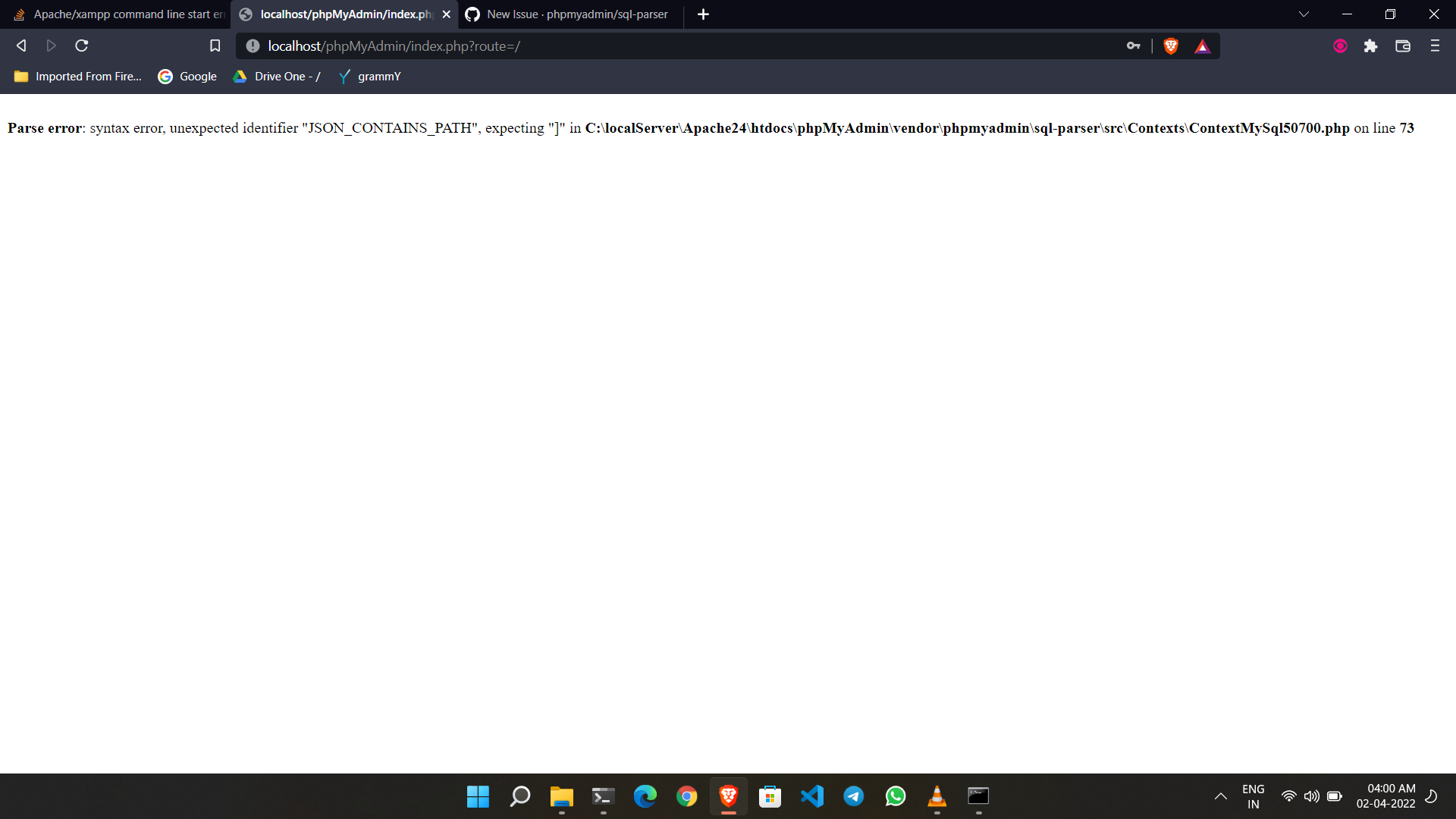The image size is (1456, 819).
Task: Open Imported From Firefox bookmarks folder
Action: point(78,77)
